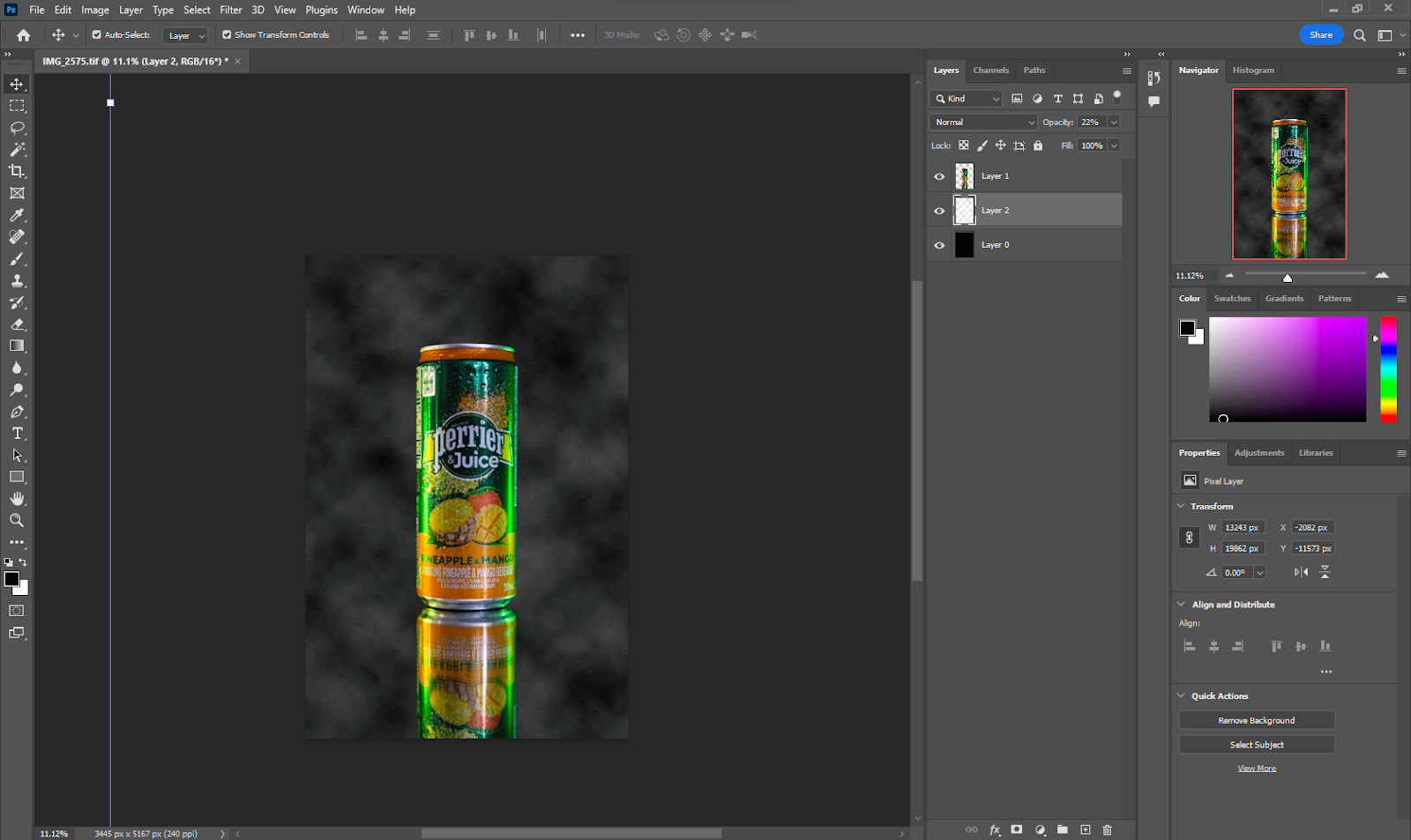This screenshot has width=1411, height=840.
Task: Select the Move tool
Action: pyautogui.click(x=17, y=84)
